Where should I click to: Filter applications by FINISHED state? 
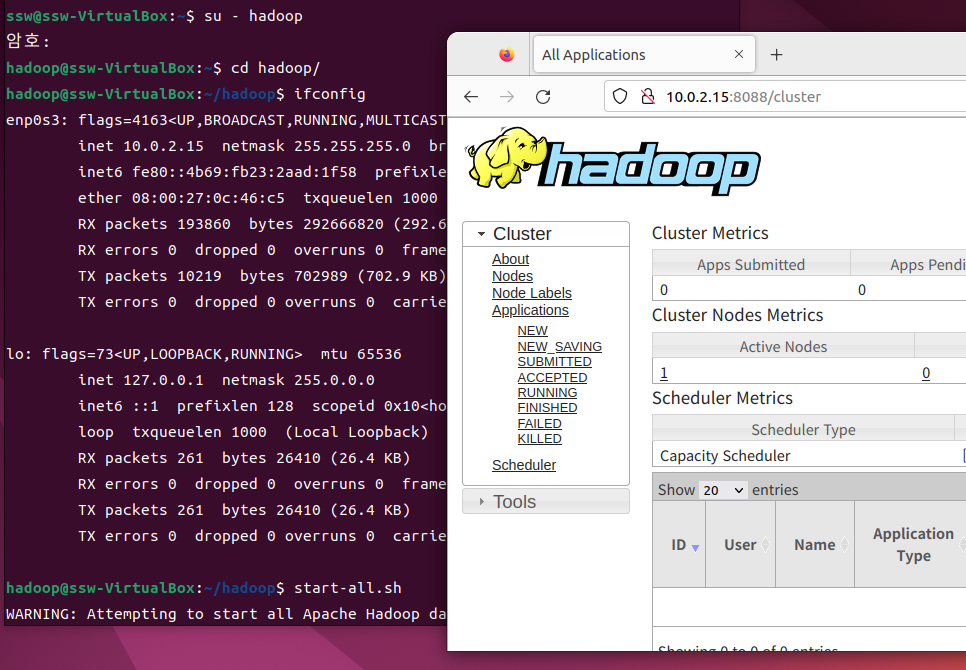(x=547, y=408)
